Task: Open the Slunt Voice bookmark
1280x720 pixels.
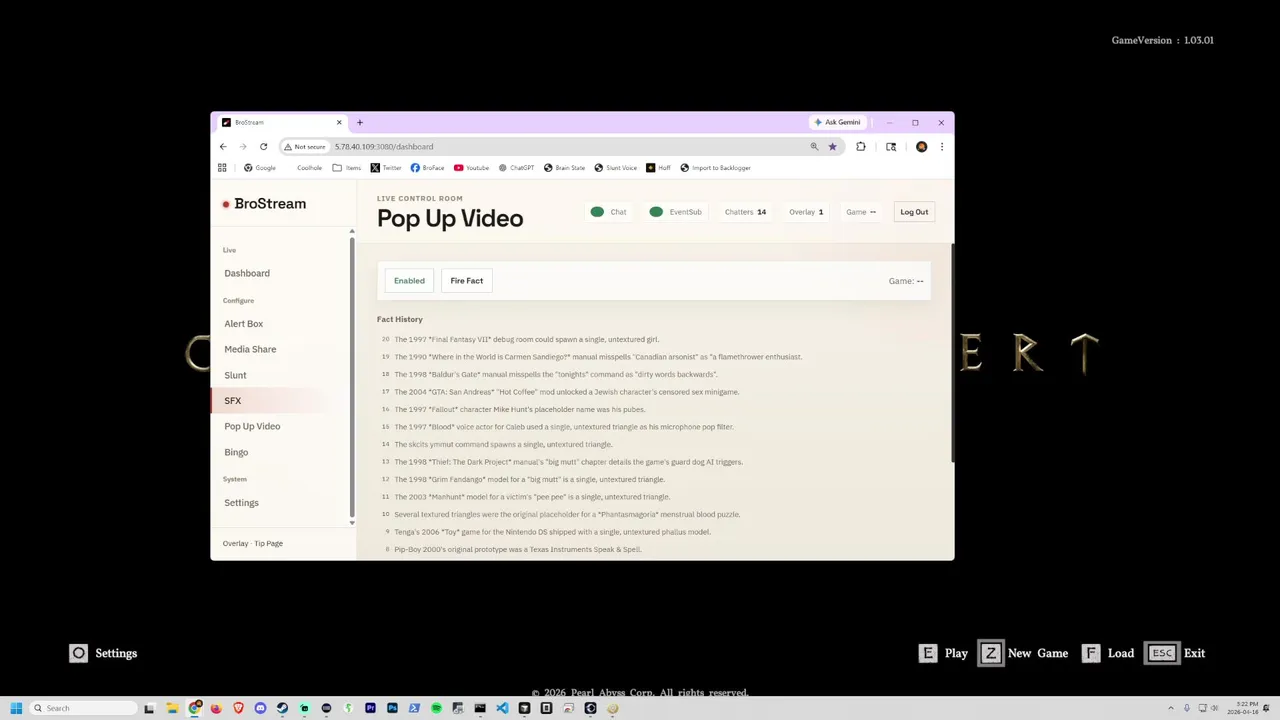Action: [x=615, y=168]
